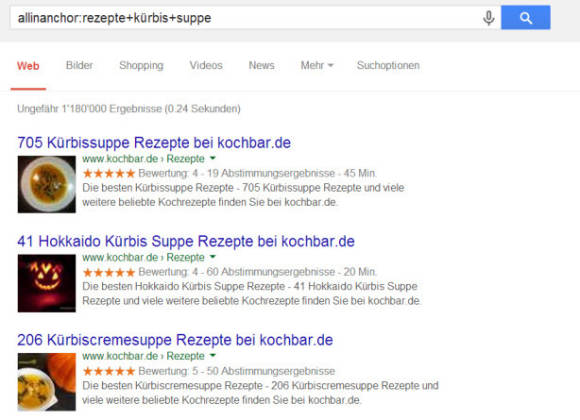
Task: Expand arrow next to first kochbar.de URL
Action: click(x=213, y=158)
